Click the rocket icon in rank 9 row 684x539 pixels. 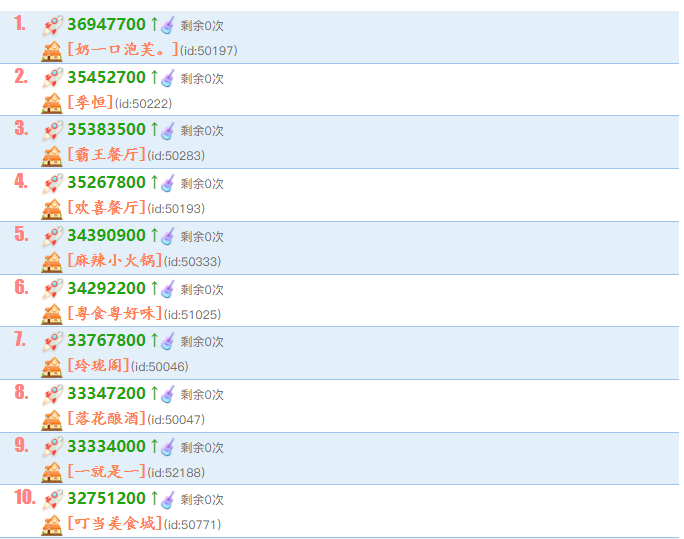(x=52, y=447)
